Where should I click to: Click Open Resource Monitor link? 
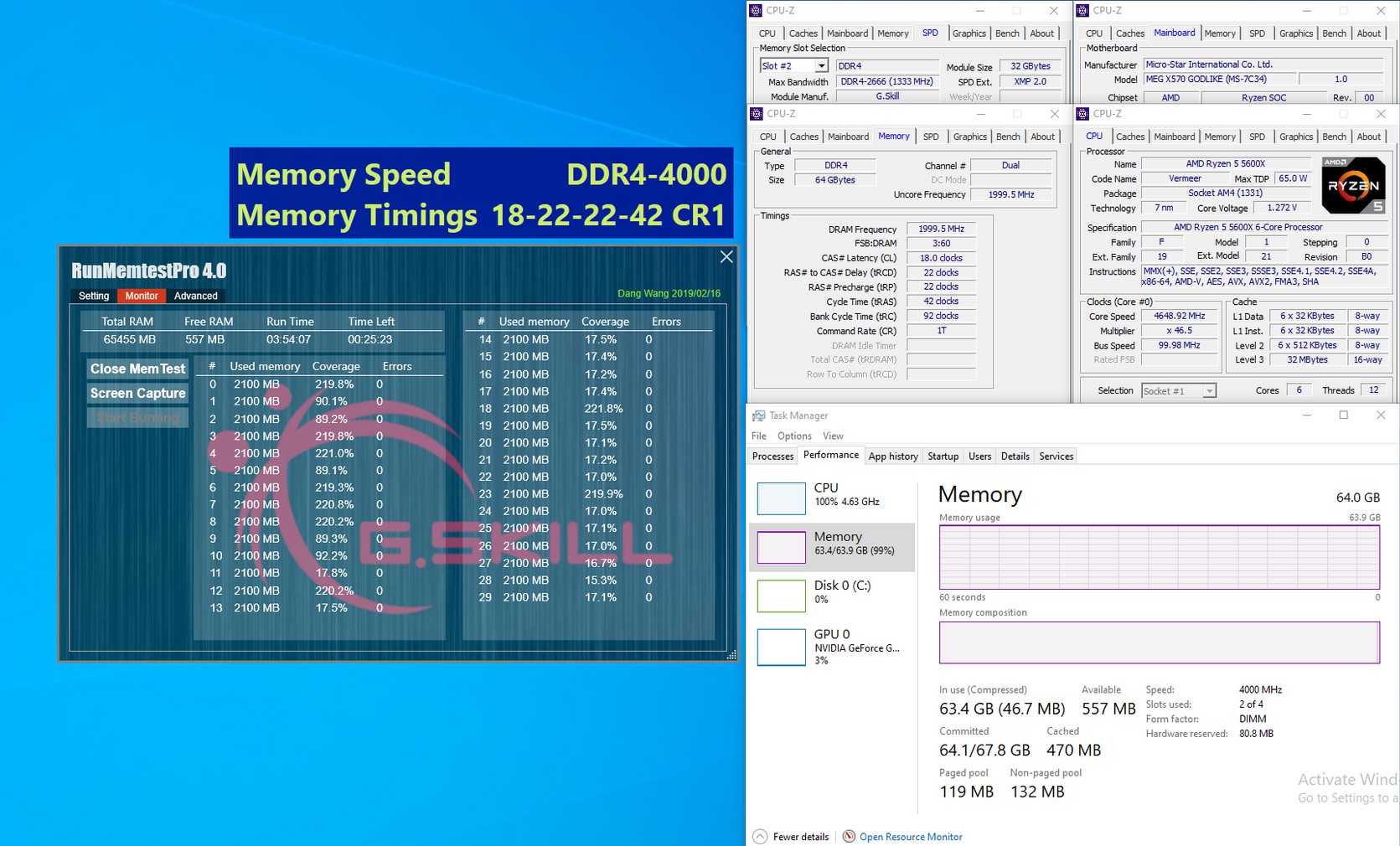tap(911, 837)
